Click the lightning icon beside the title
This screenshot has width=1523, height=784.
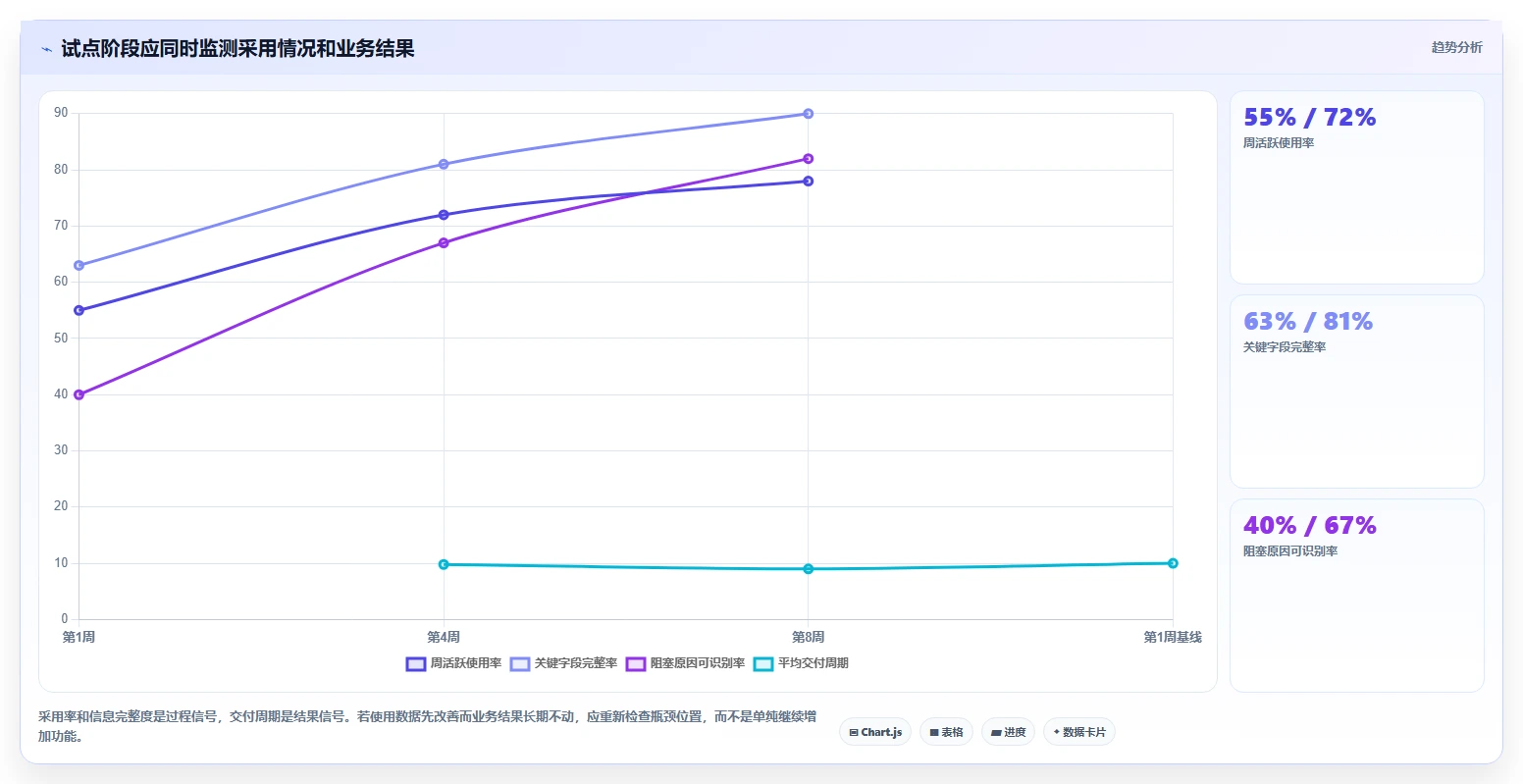point(46,49)
